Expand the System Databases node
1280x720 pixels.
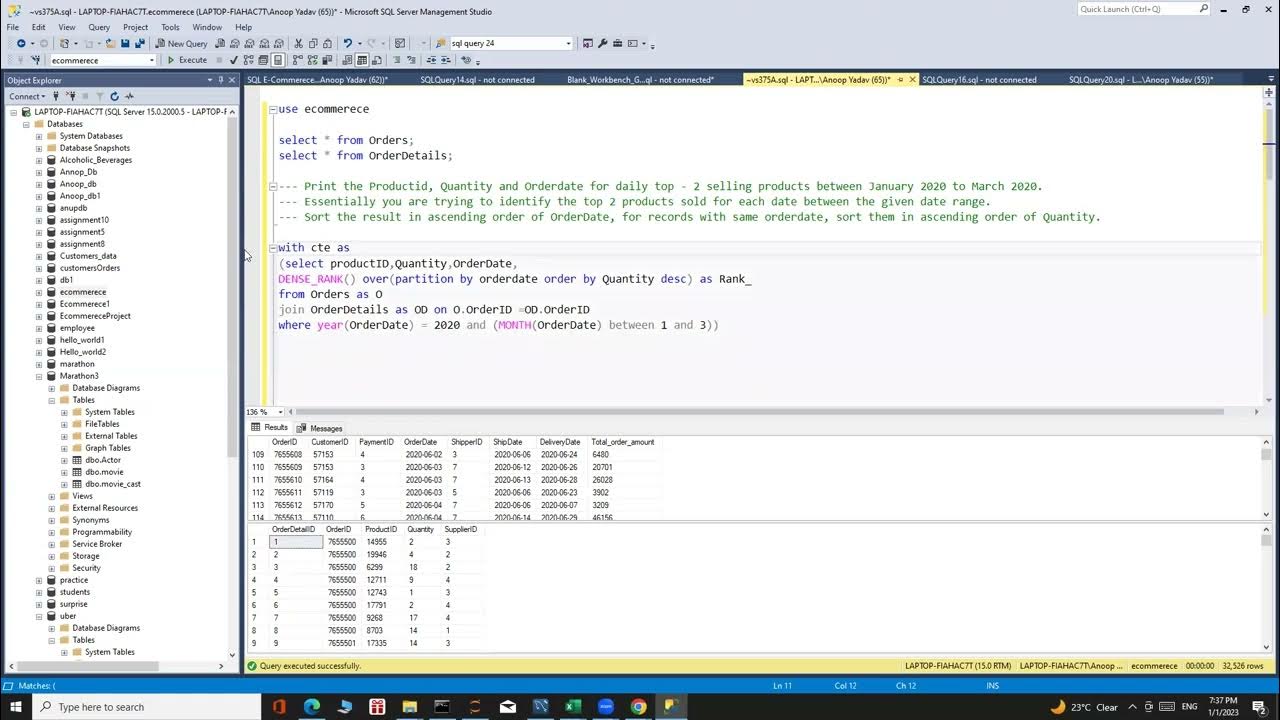pos(39,136)
